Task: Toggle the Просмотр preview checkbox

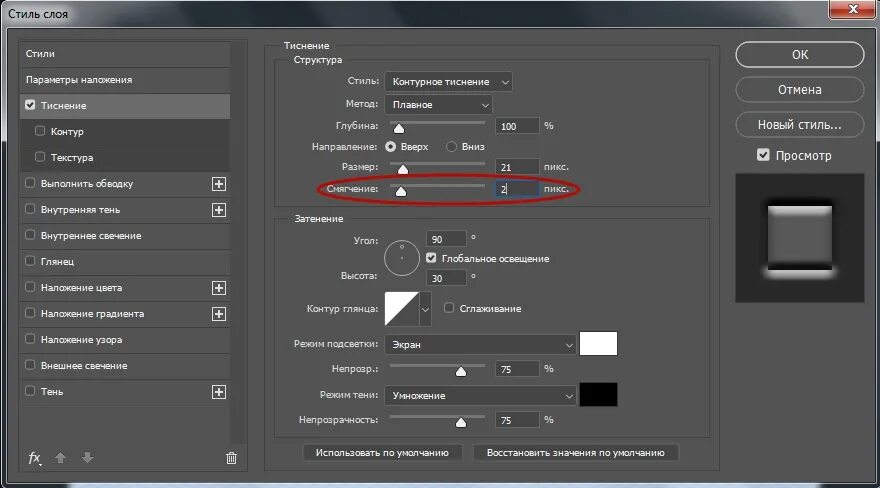Action: [763, 155]
